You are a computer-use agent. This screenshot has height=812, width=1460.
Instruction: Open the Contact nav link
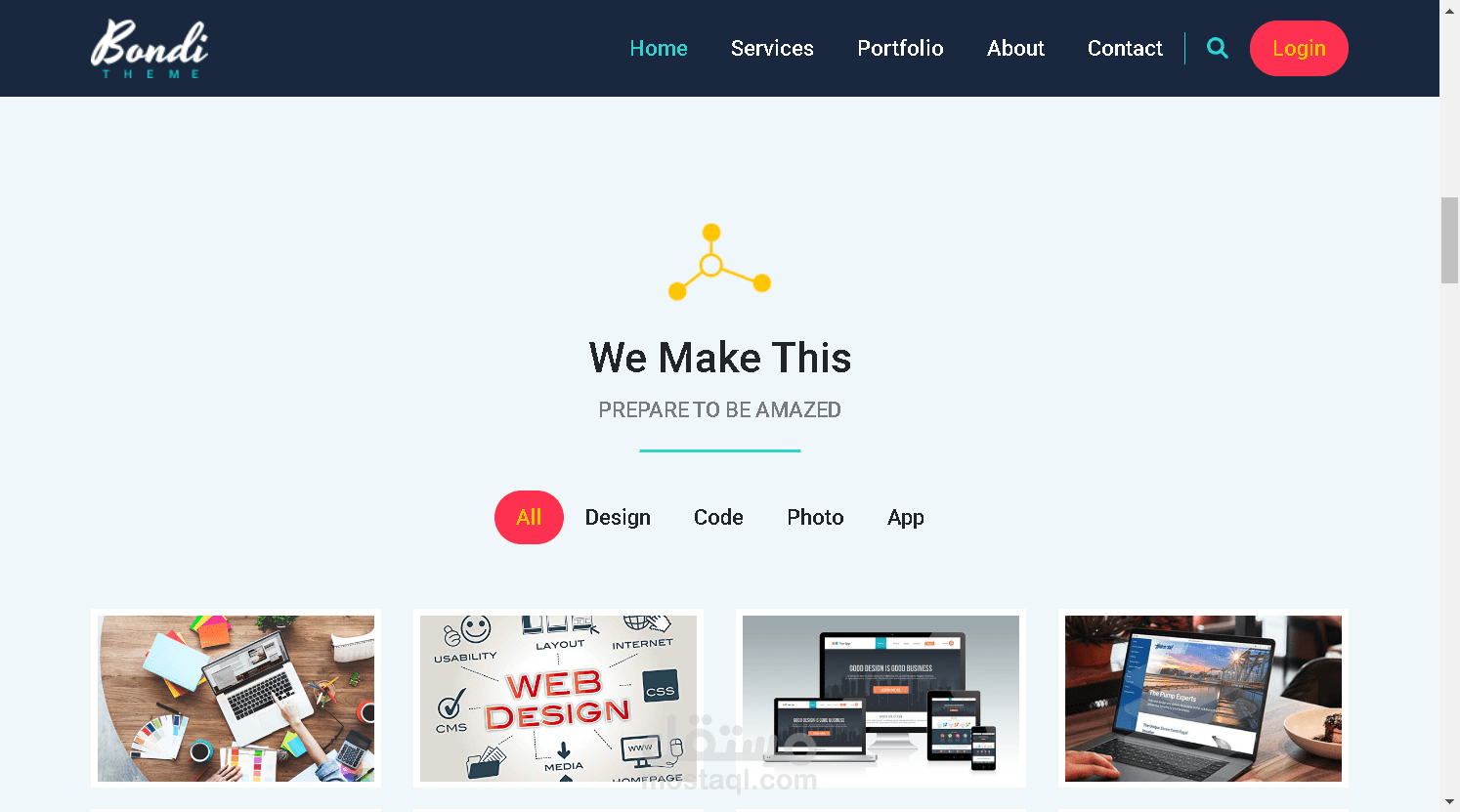pos(1125,48)
